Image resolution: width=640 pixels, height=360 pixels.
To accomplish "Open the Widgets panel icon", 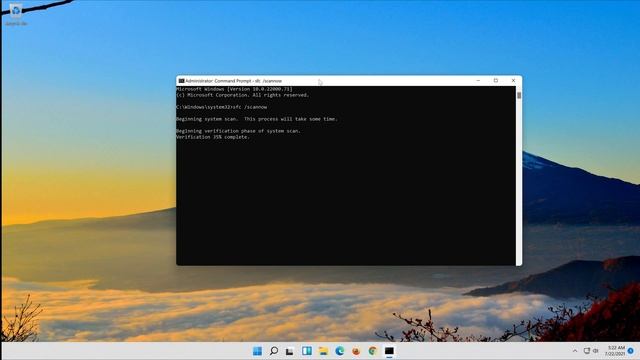I will coord(307,351).
